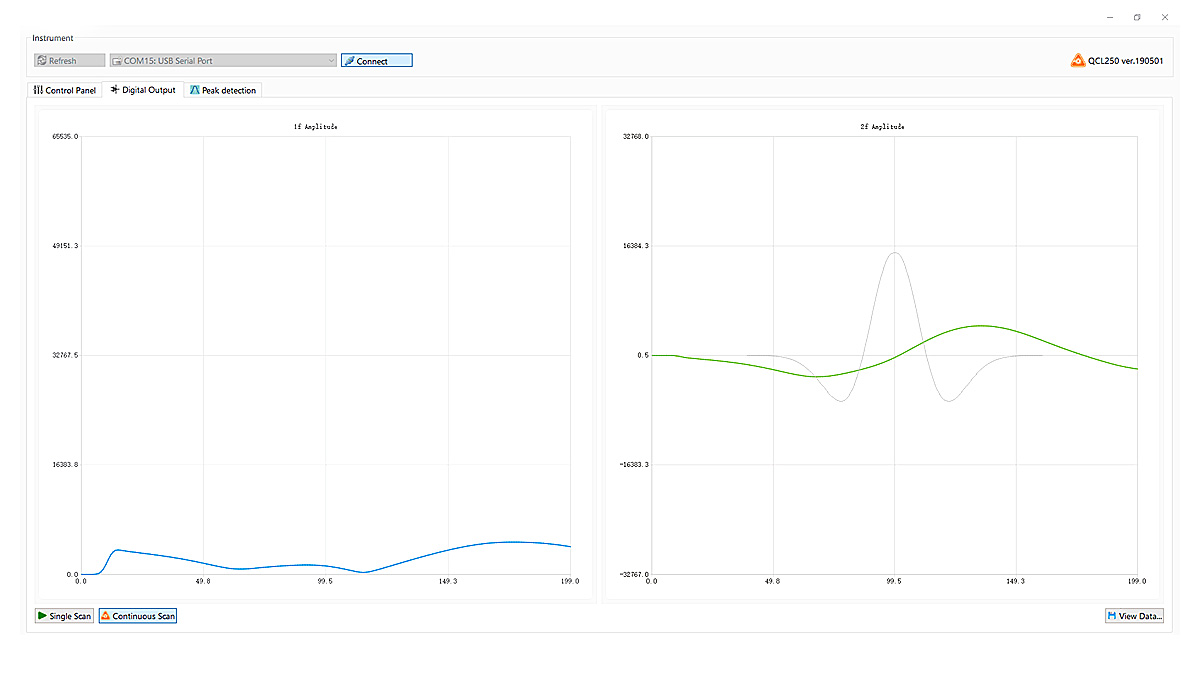Click the green curve in the 2f plot
Viewport: 1200px width, 700px height.
(980, 326)
